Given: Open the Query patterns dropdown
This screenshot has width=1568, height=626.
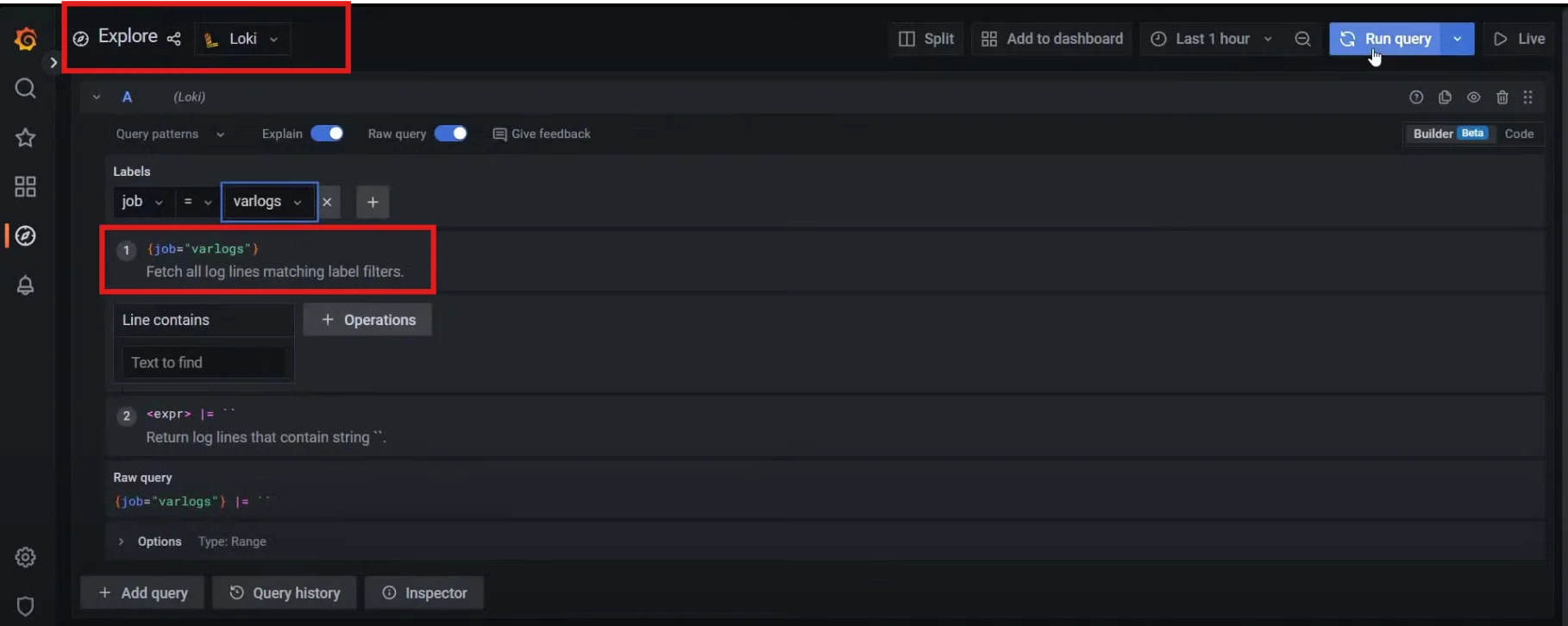Looking at the screenshot, I should pyautogui.click(x=170, y=134).
